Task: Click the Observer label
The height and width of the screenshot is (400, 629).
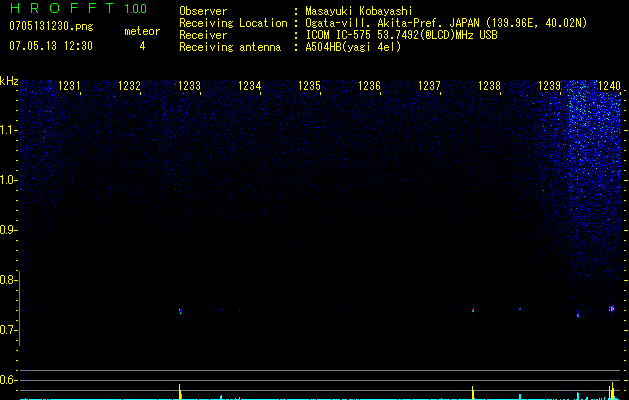Action: (x=203, y=11)
